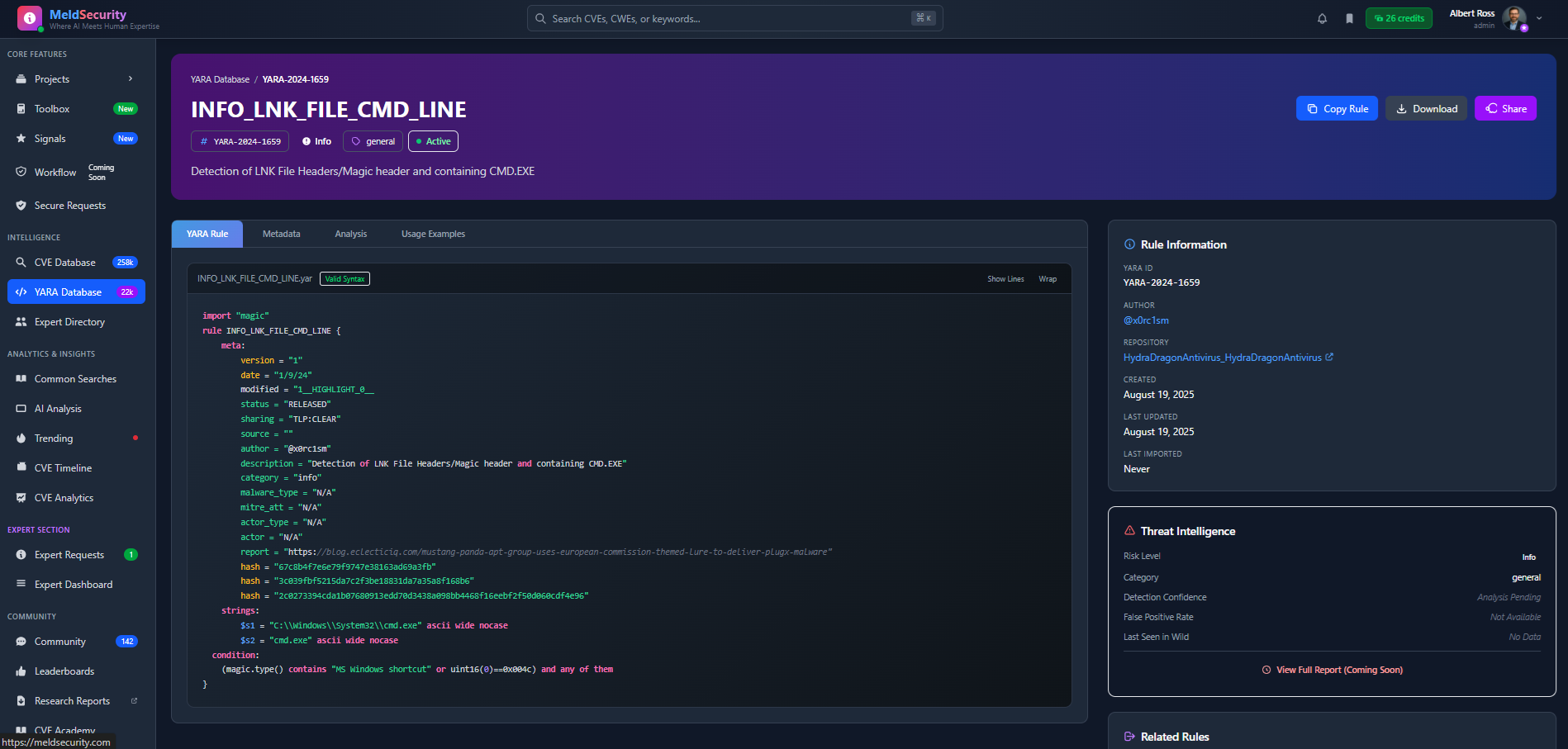This screenshot has width=1568, height=749.
Task: Click View Full Report (Coming Soon)
Action: [1332, 670]
